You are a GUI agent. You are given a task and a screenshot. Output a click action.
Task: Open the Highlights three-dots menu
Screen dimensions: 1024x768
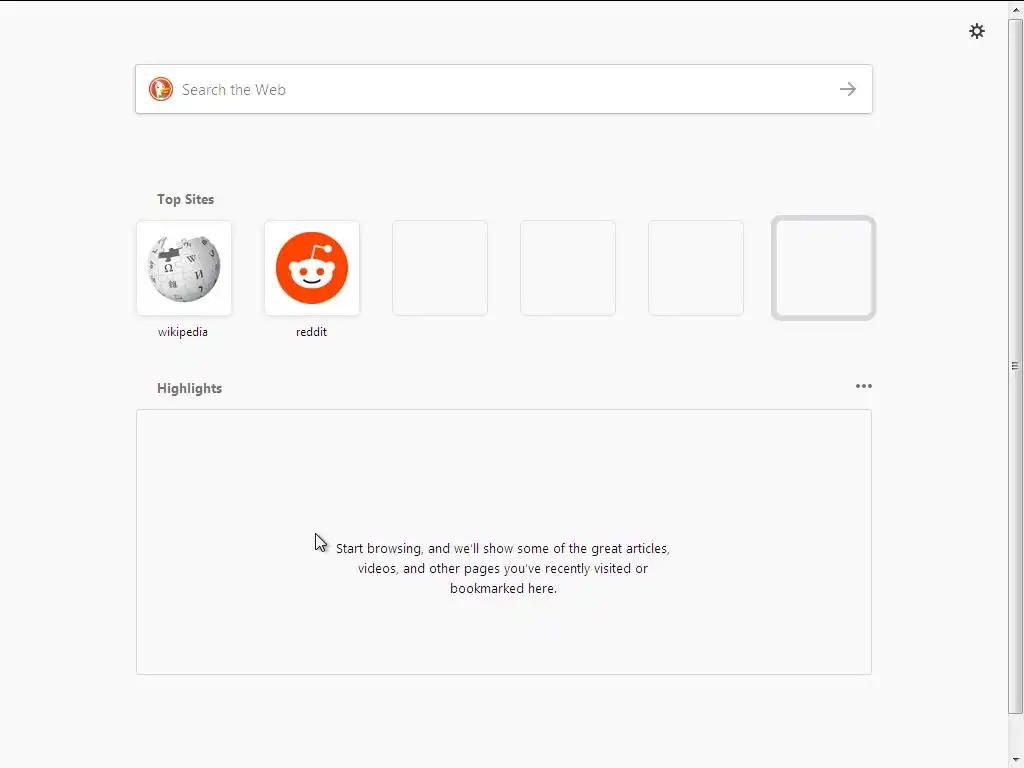[x=863, y=386]
